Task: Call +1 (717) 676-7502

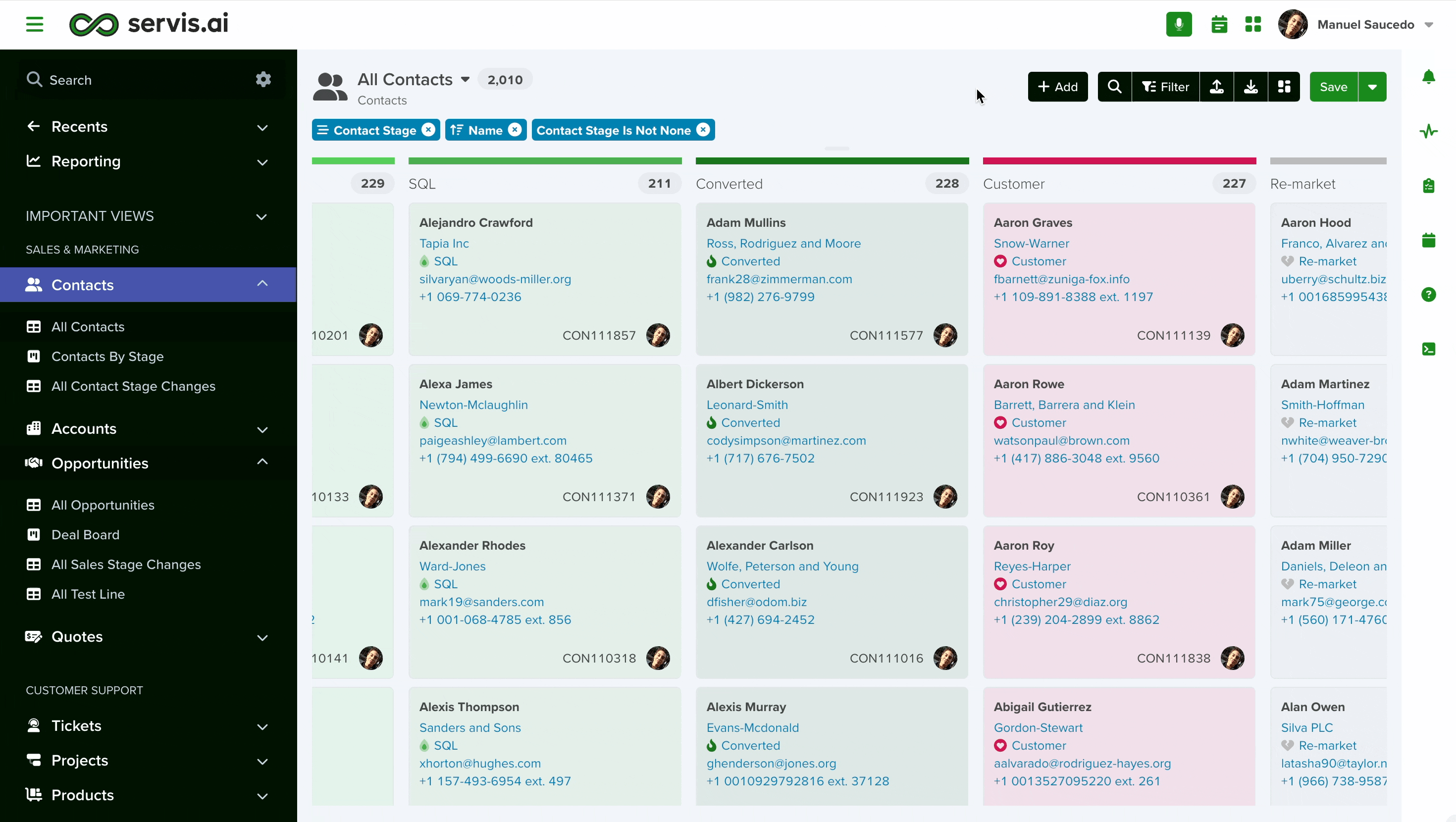Action: pos(761,458)
